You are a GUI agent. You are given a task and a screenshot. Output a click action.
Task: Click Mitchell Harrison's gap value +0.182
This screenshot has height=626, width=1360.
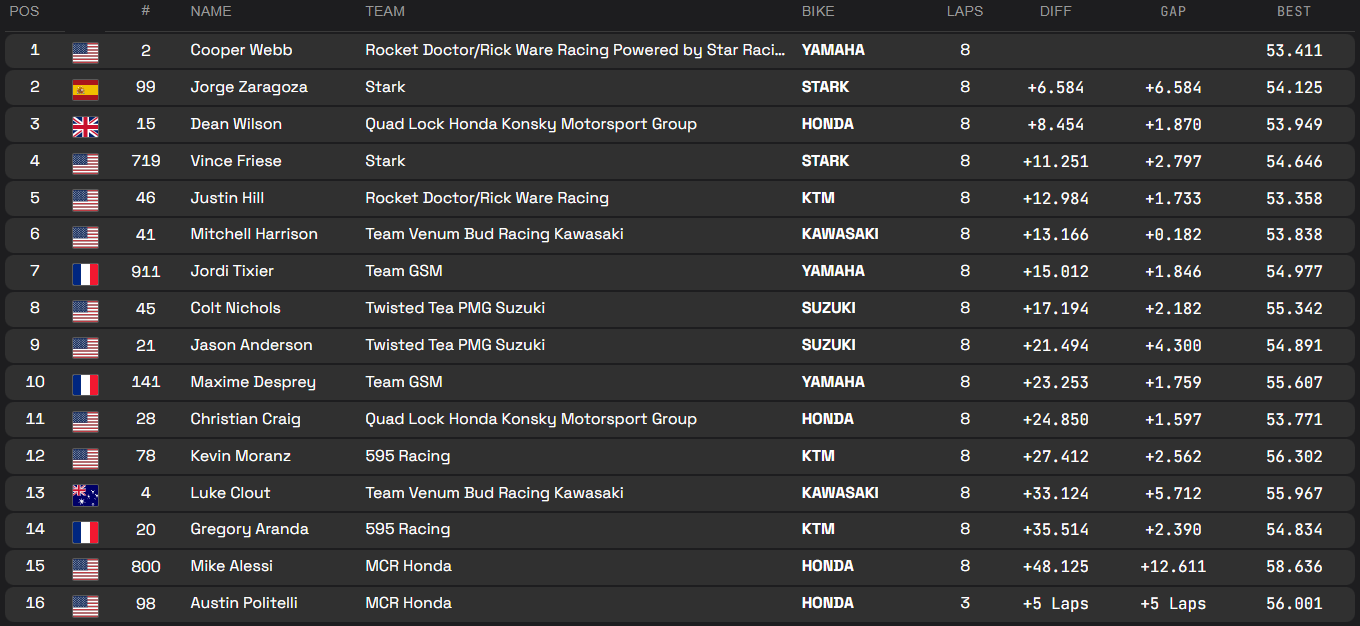tap(1173, 234)
